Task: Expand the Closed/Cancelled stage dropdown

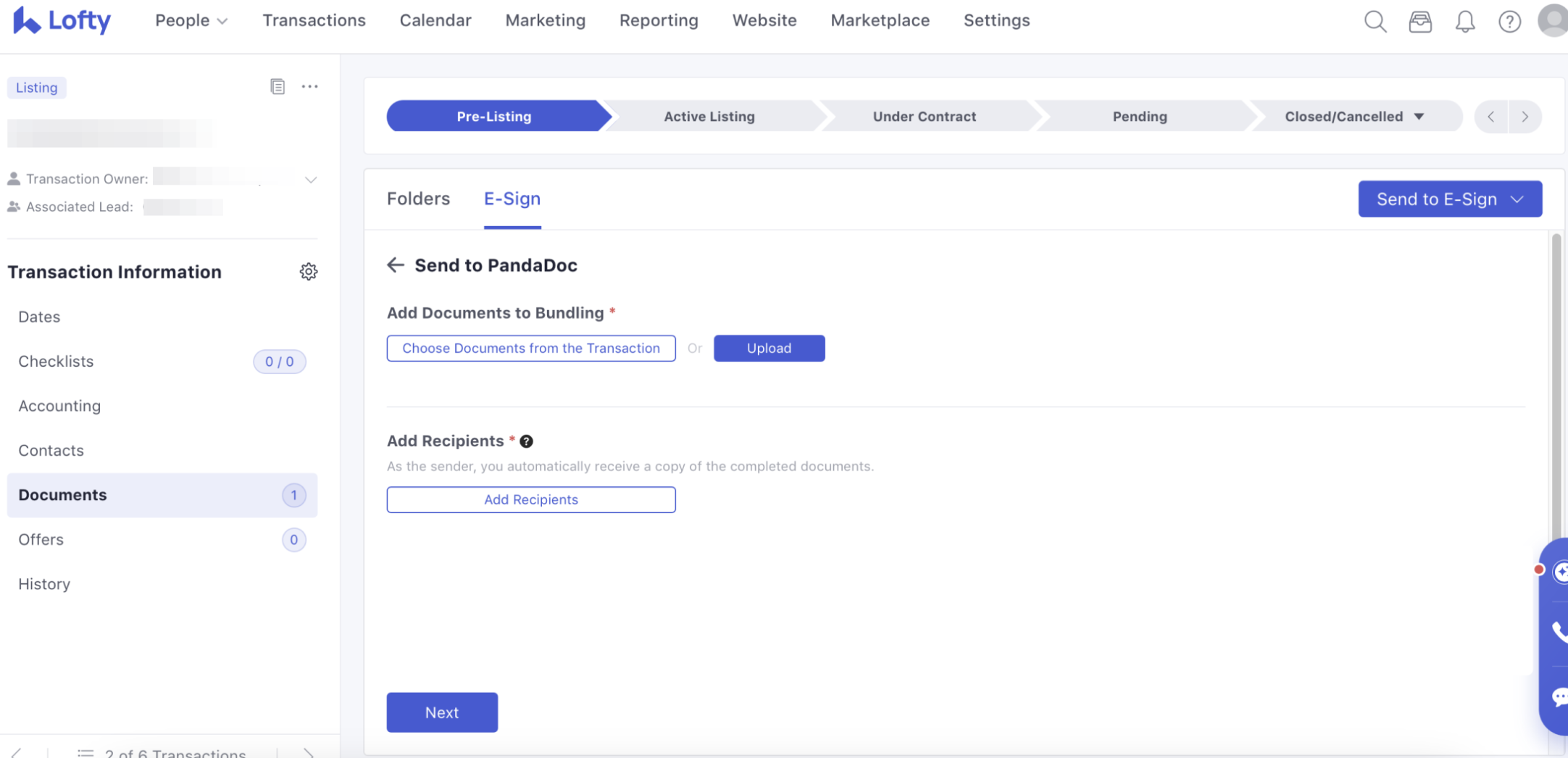Action: [1419, 116]
